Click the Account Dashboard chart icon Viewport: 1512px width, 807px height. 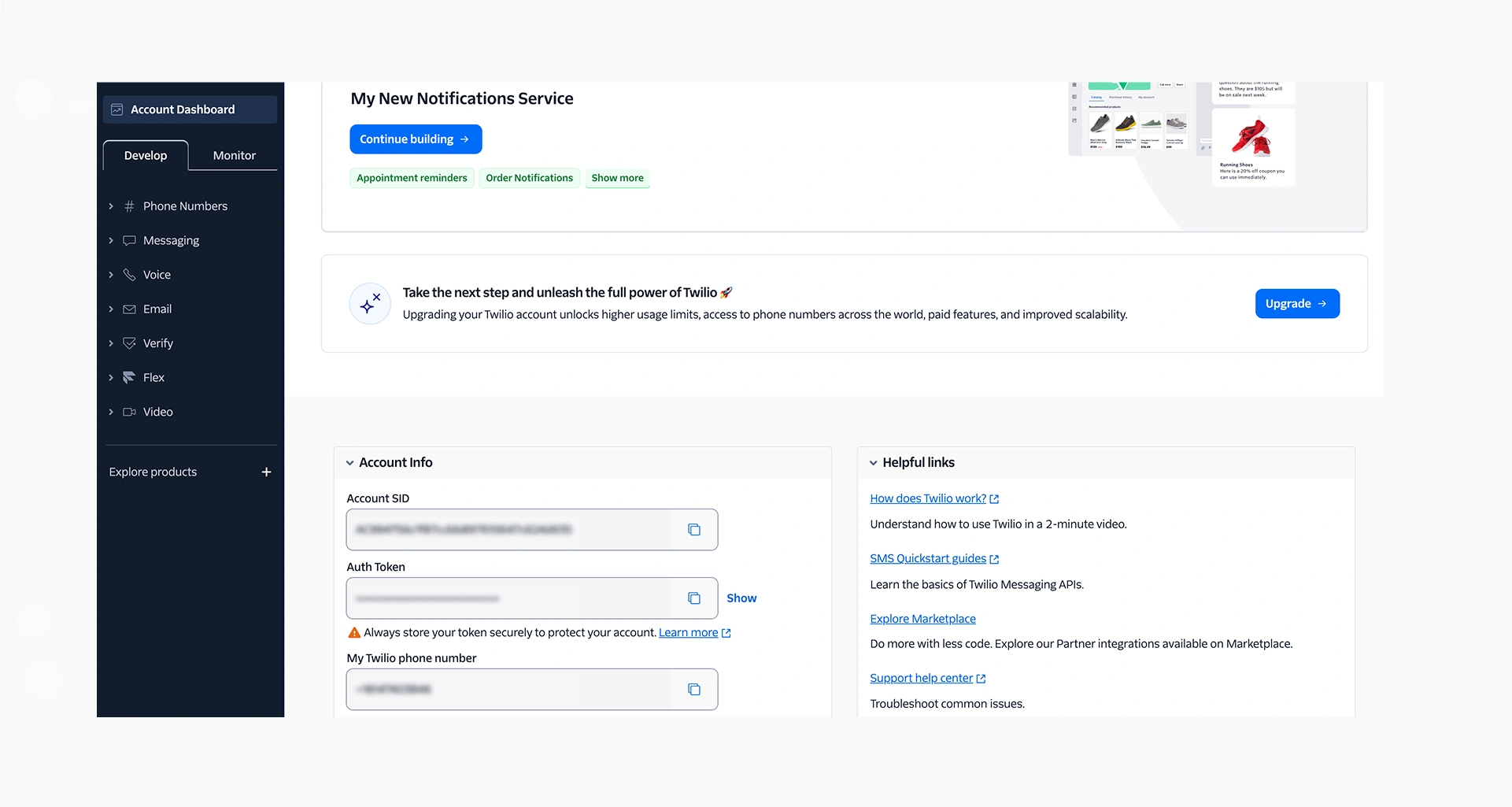pyautogui.click(x=116, y=109)
